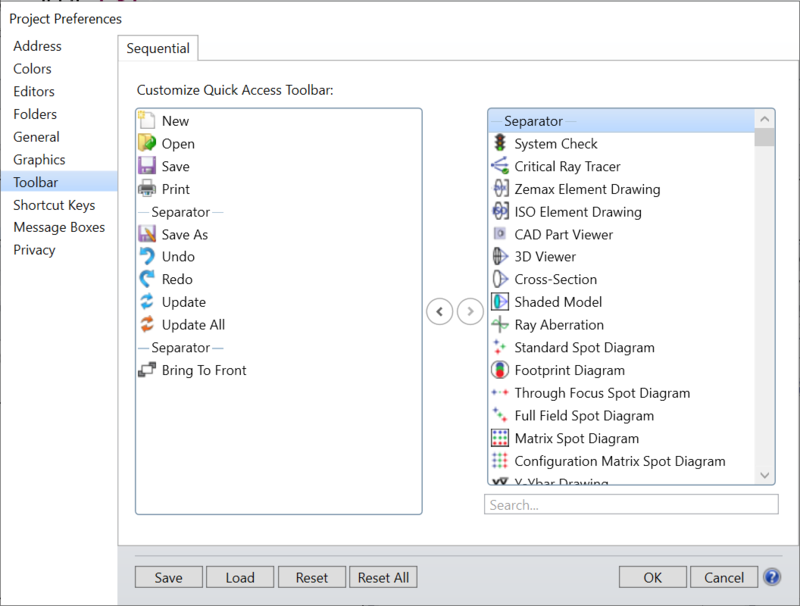
Task: Confirm with the OK button
Action: click(x=652, y=577)
